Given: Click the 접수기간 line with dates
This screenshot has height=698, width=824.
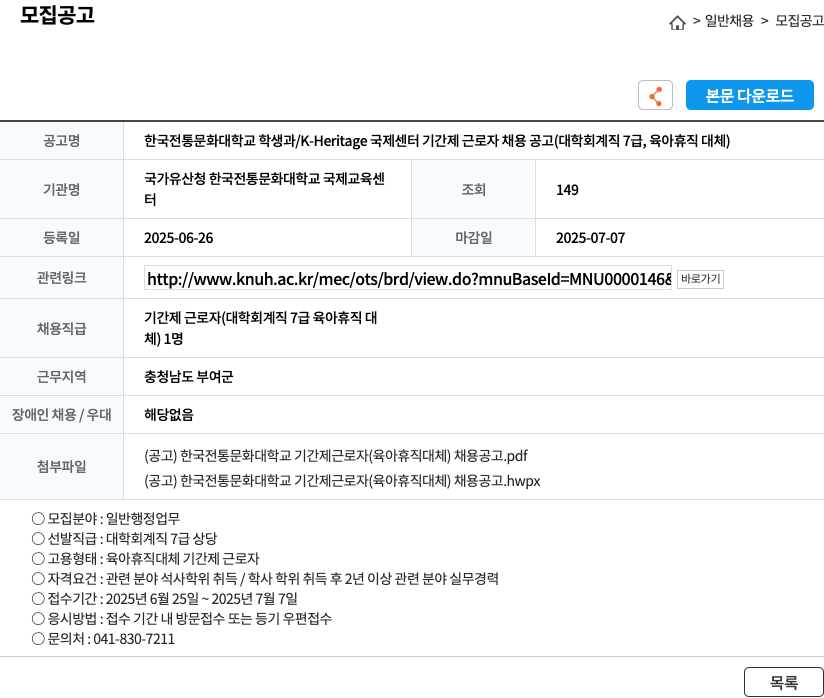Looking at the screenshot, I should (x=164, y=599).
